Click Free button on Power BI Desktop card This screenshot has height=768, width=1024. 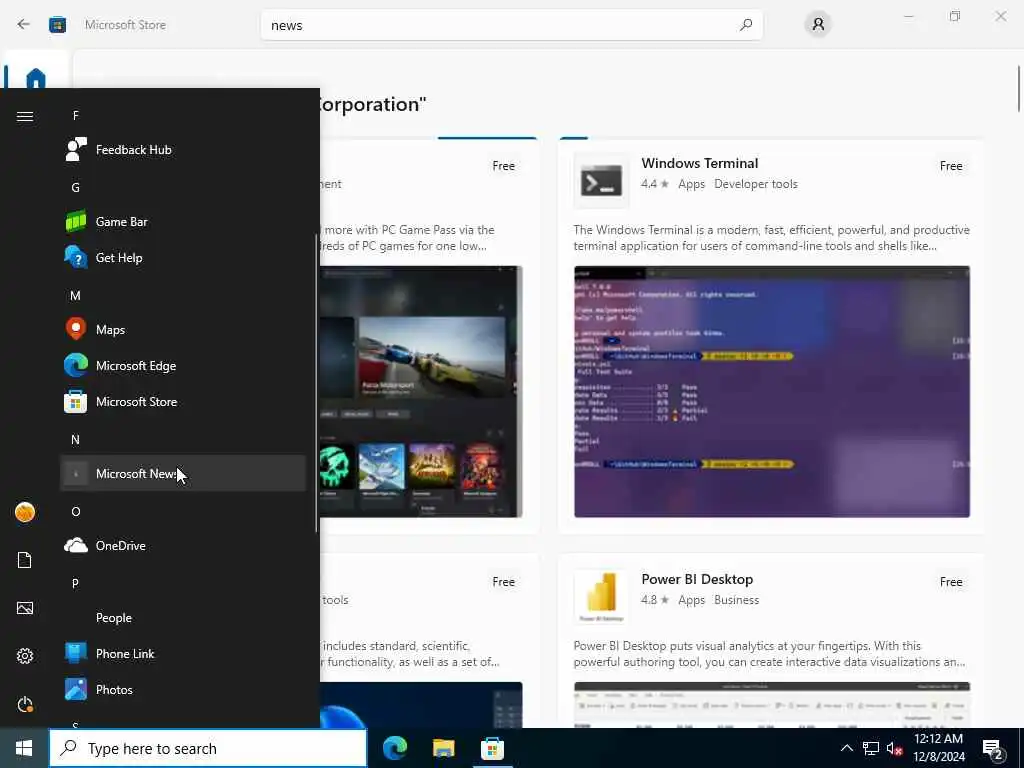(x=951, y=582)
